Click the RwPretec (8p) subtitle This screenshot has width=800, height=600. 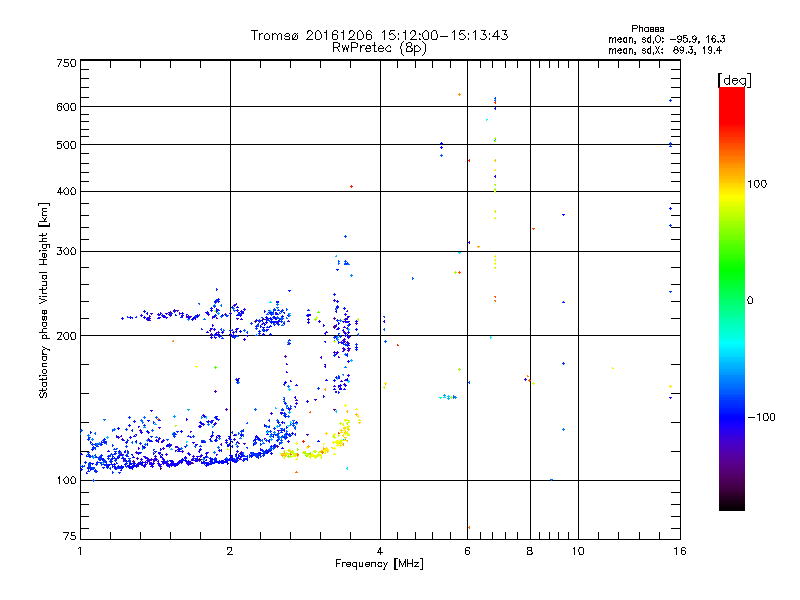(379, 47)
